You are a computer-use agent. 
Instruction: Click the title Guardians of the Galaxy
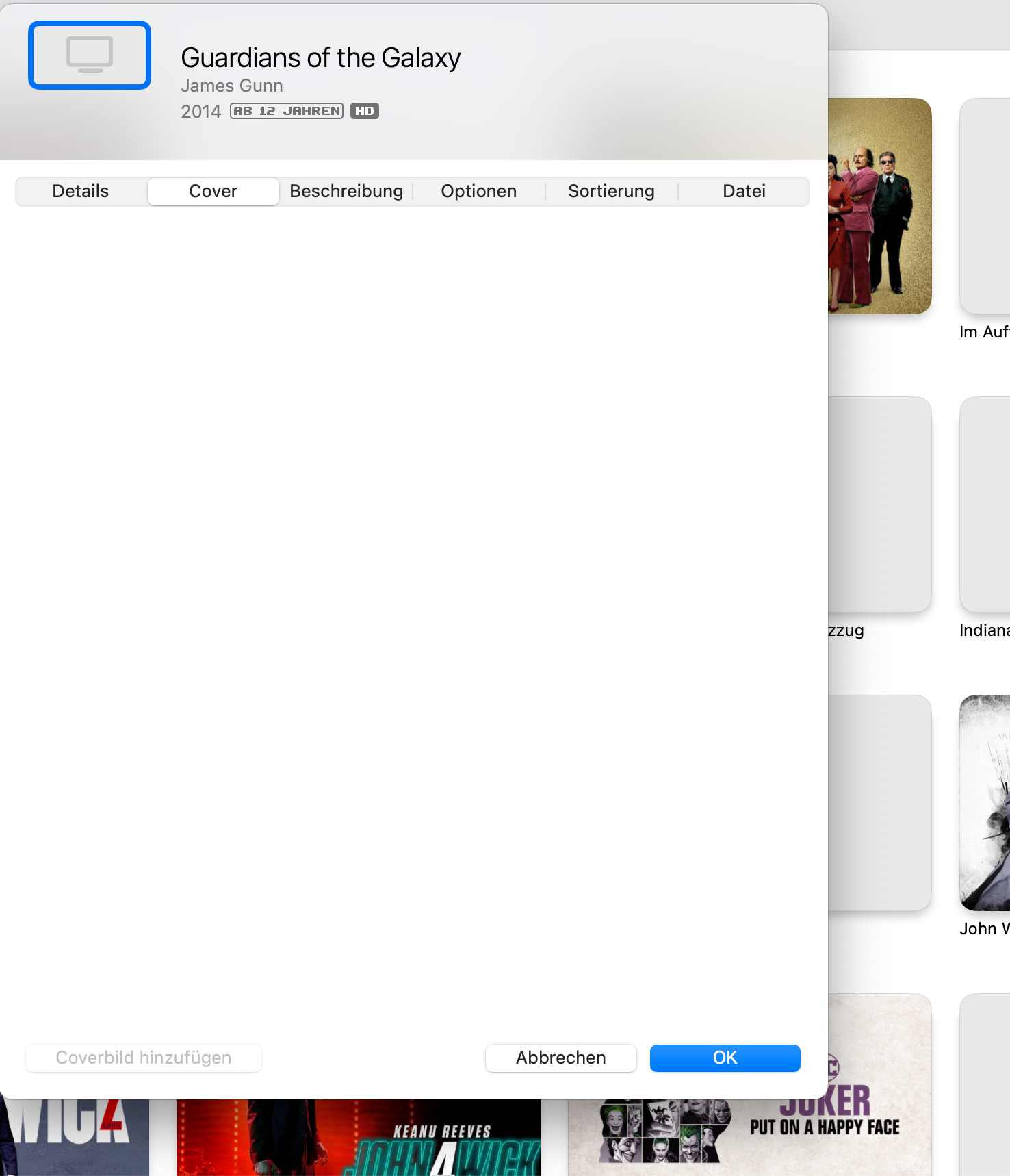coord(321,58)
